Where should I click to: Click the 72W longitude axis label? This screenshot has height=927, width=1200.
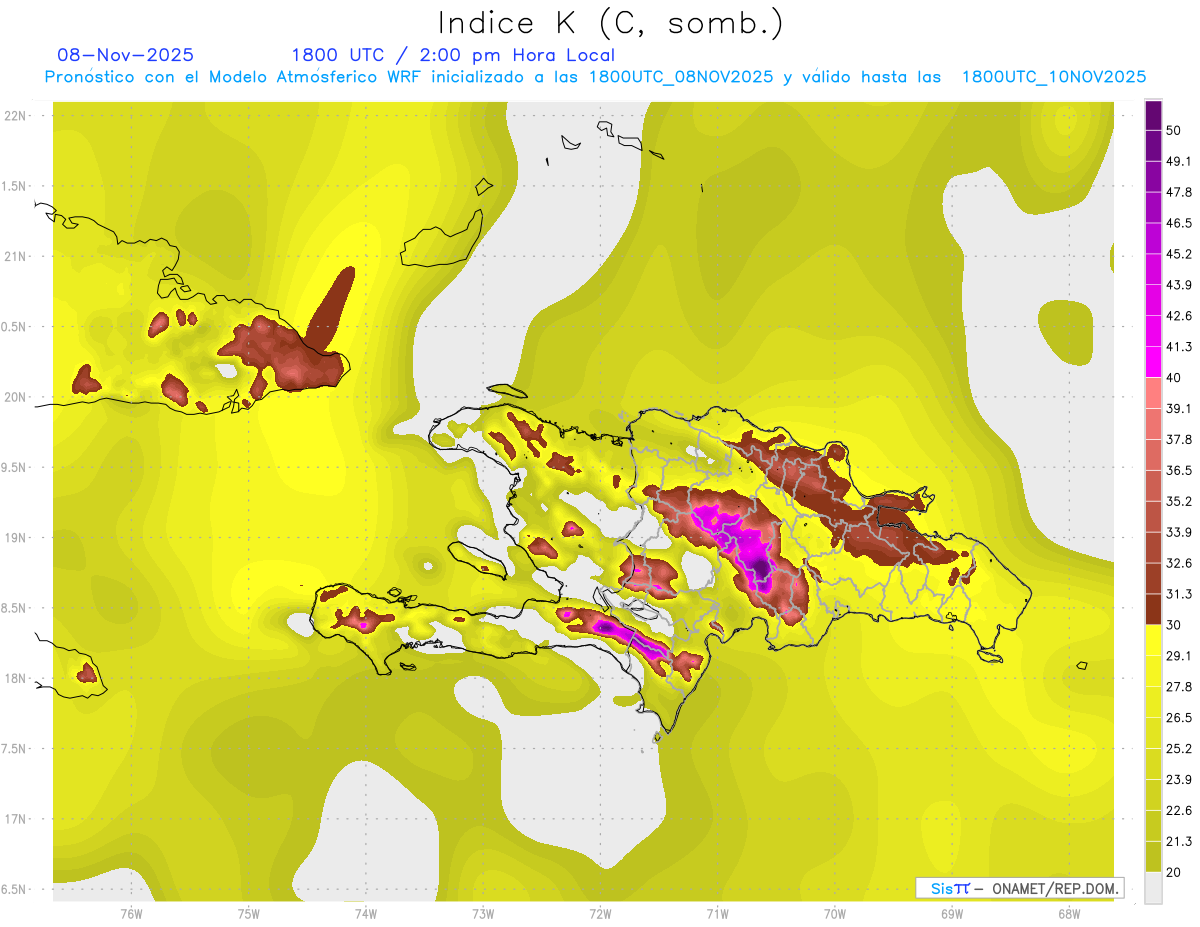[x=600, y=913]
